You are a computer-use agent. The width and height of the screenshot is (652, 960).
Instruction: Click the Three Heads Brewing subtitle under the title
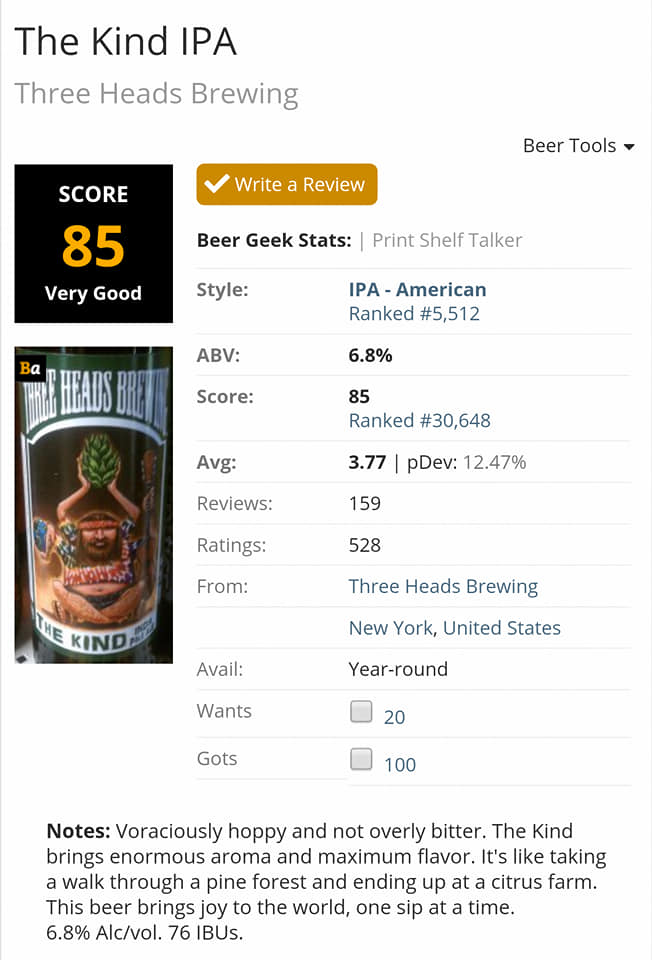156,95
